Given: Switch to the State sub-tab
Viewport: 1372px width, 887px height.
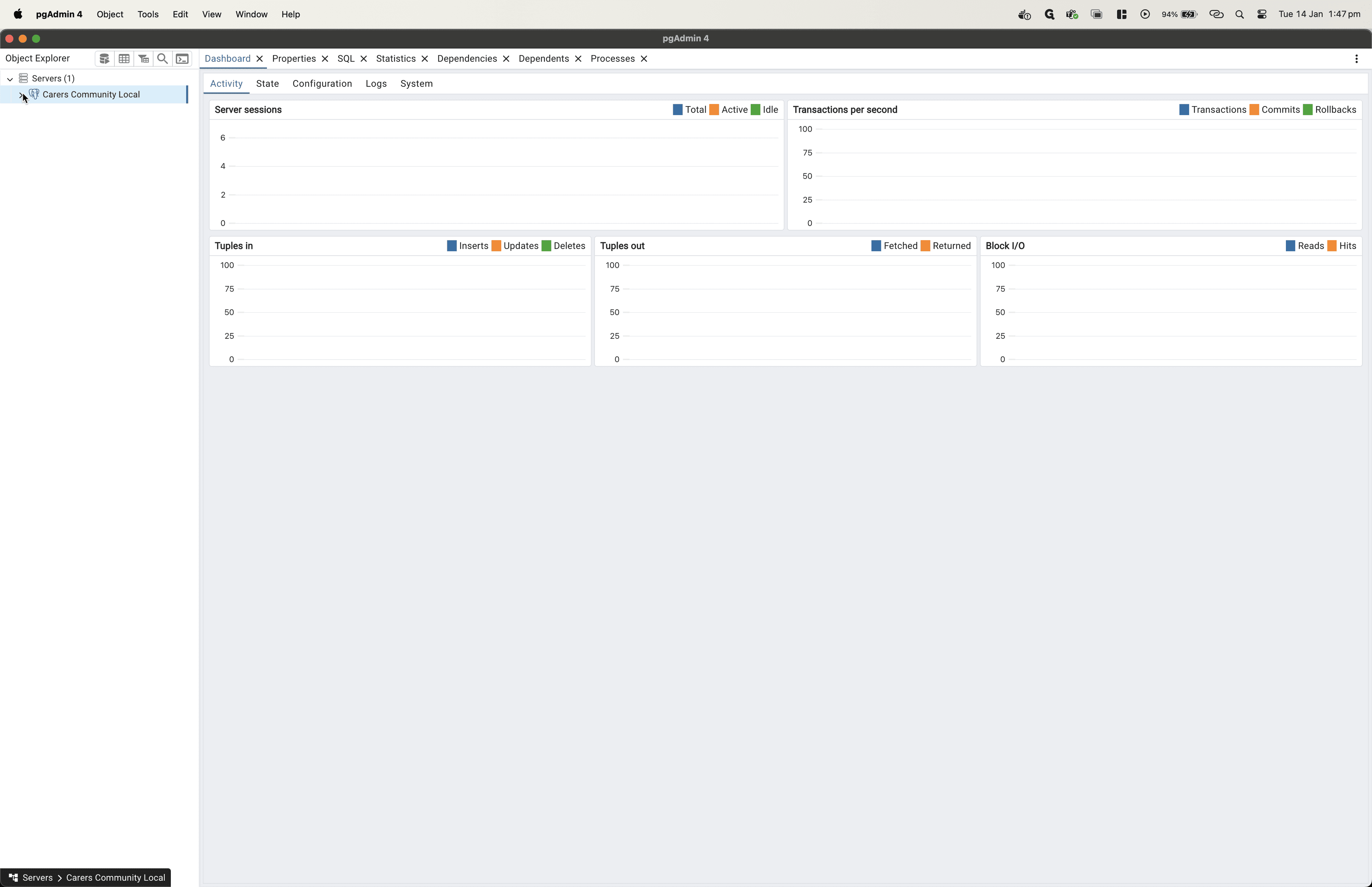Looking at the screenshot, I should point(267,84).
